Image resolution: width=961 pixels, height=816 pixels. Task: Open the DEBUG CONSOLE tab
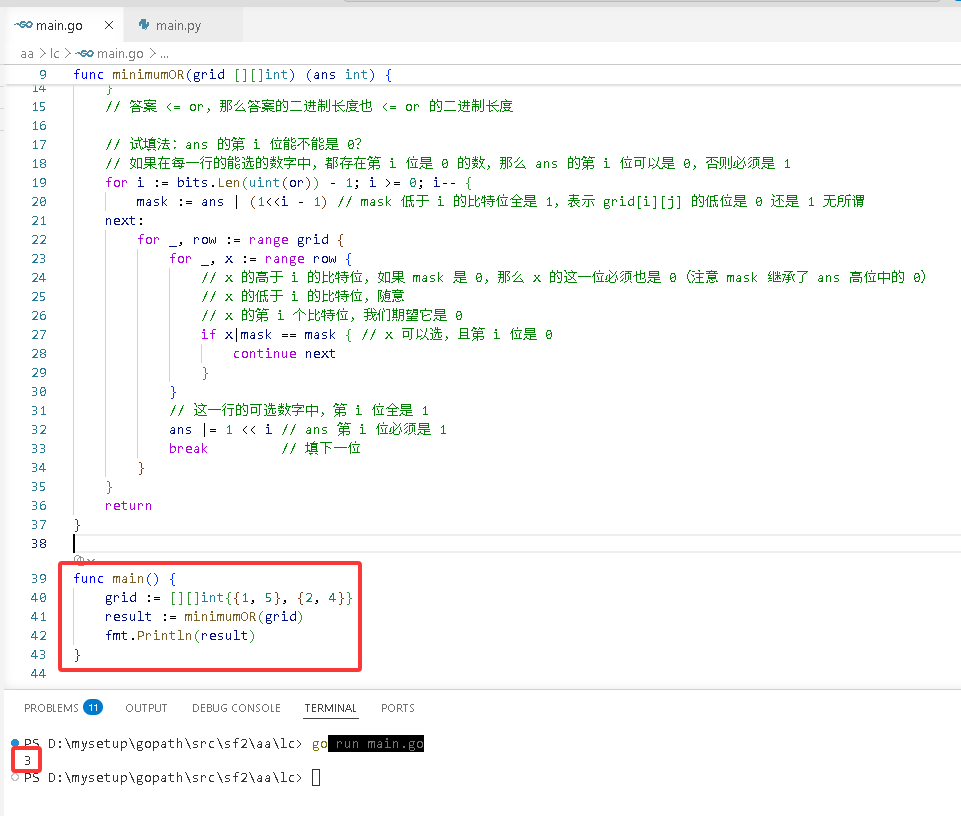[236, 708]
